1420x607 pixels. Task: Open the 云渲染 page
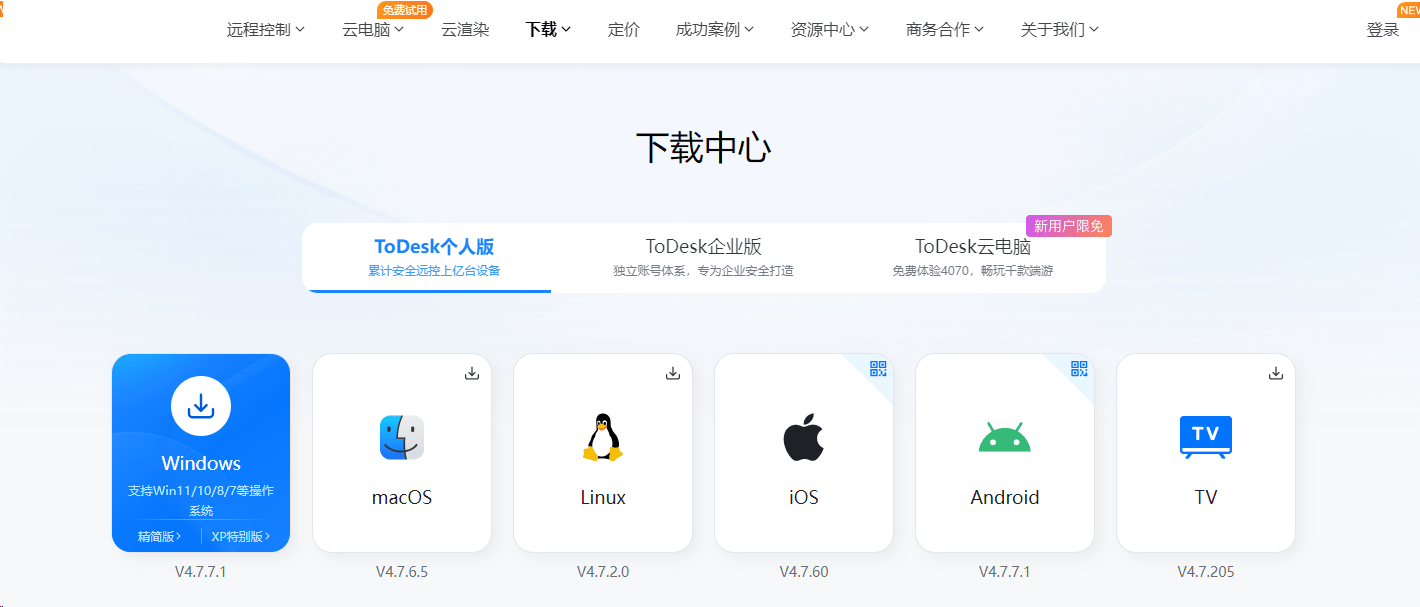click(465, 30)
